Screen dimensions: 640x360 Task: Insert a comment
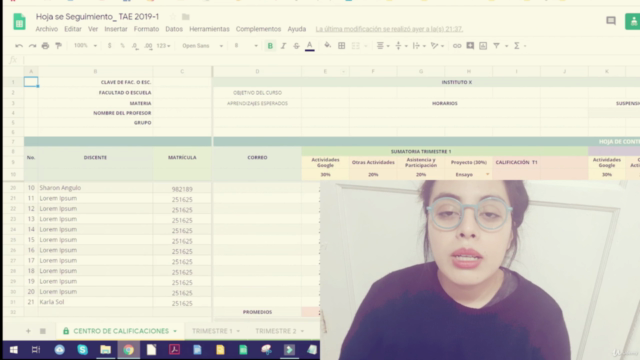pos(470,46)
